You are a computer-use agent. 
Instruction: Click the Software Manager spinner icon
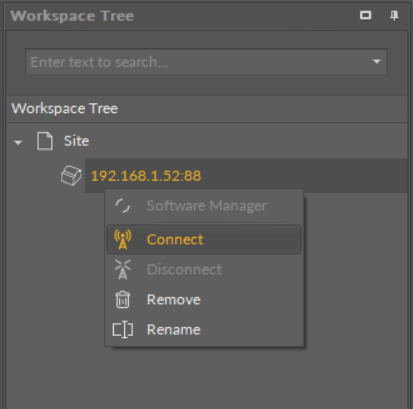pos(123,206)
